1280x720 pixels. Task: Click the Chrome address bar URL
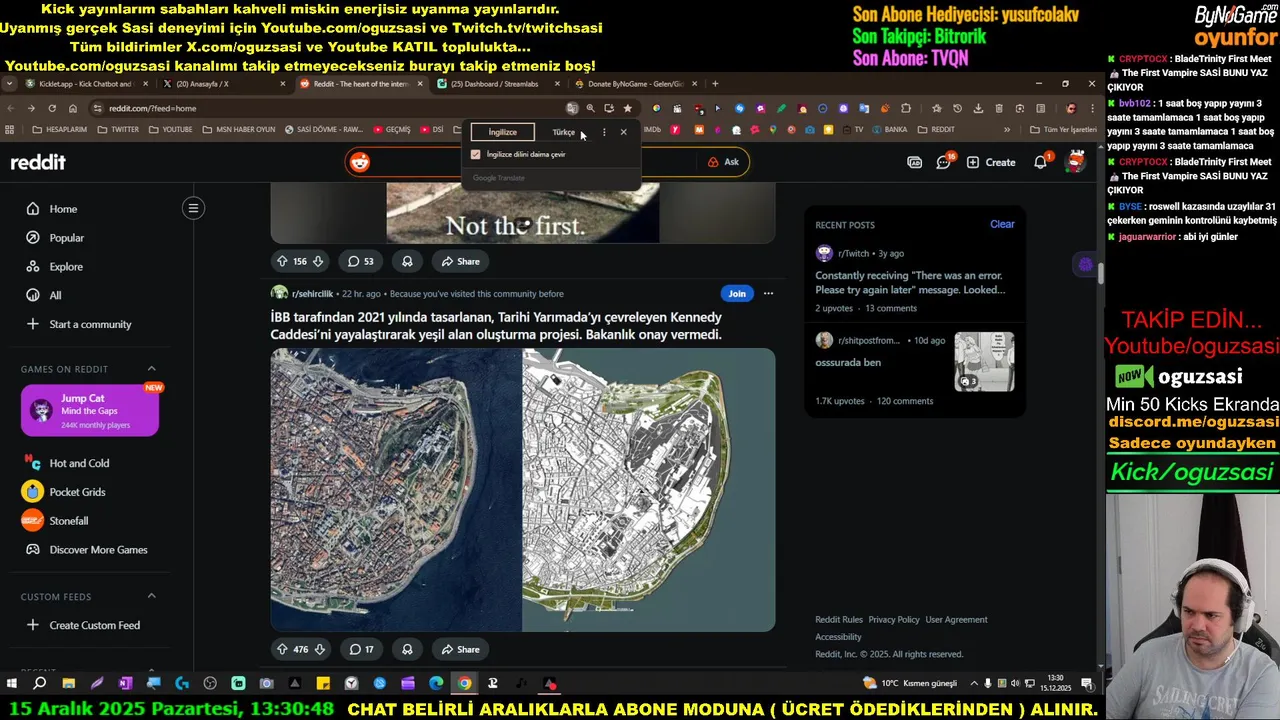click(153, 108)
